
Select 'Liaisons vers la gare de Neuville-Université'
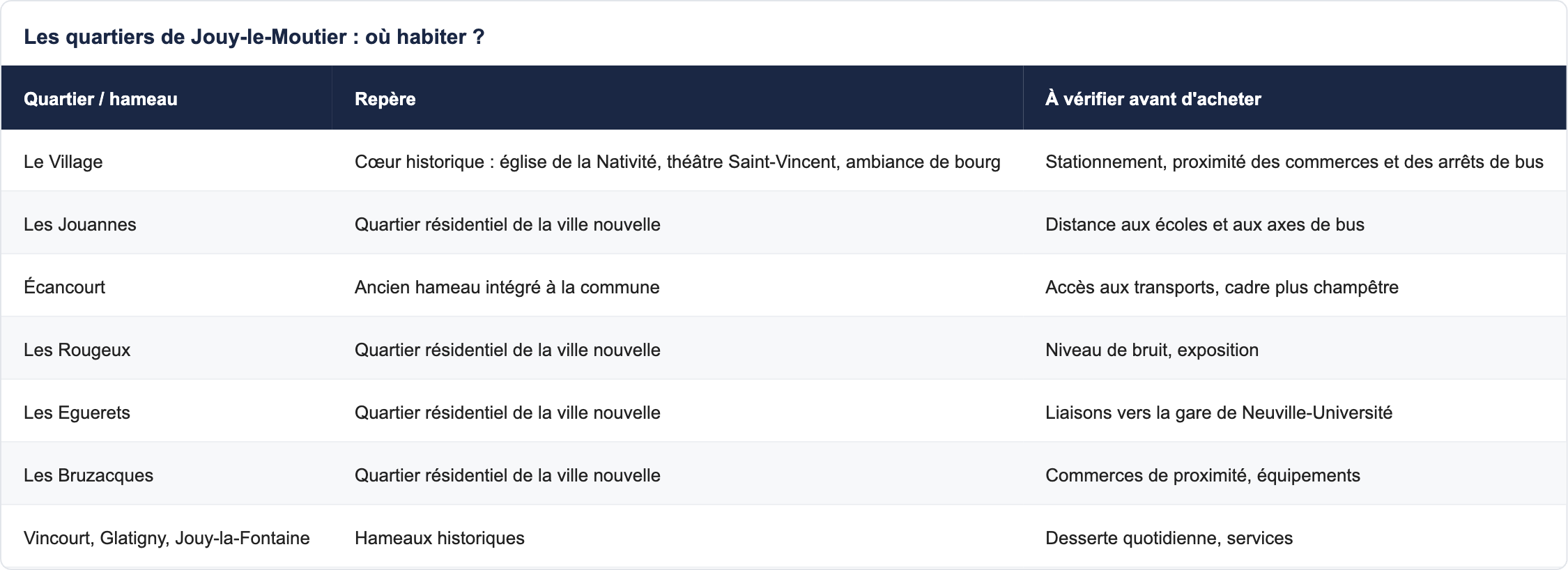click(1218, 413)
